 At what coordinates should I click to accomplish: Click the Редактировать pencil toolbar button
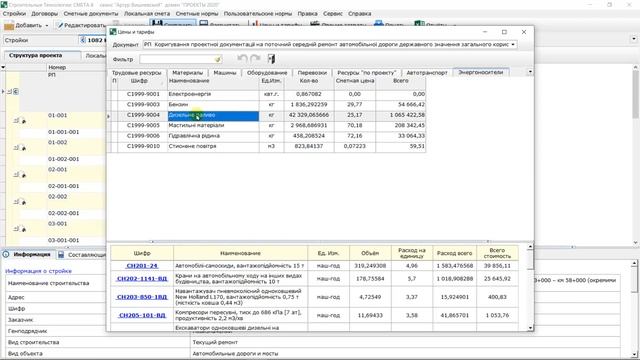tap(80, 25)
